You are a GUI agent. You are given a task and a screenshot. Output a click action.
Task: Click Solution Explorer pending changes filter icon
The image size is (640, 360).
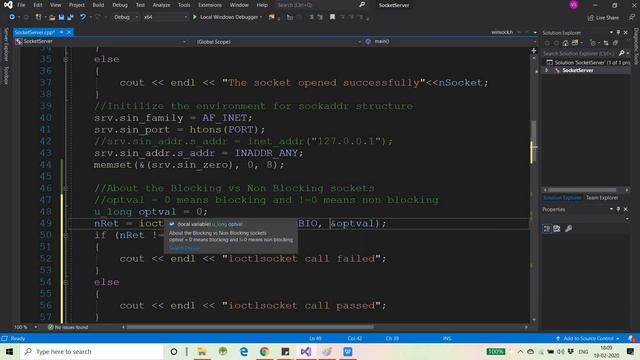coord(593,43)
